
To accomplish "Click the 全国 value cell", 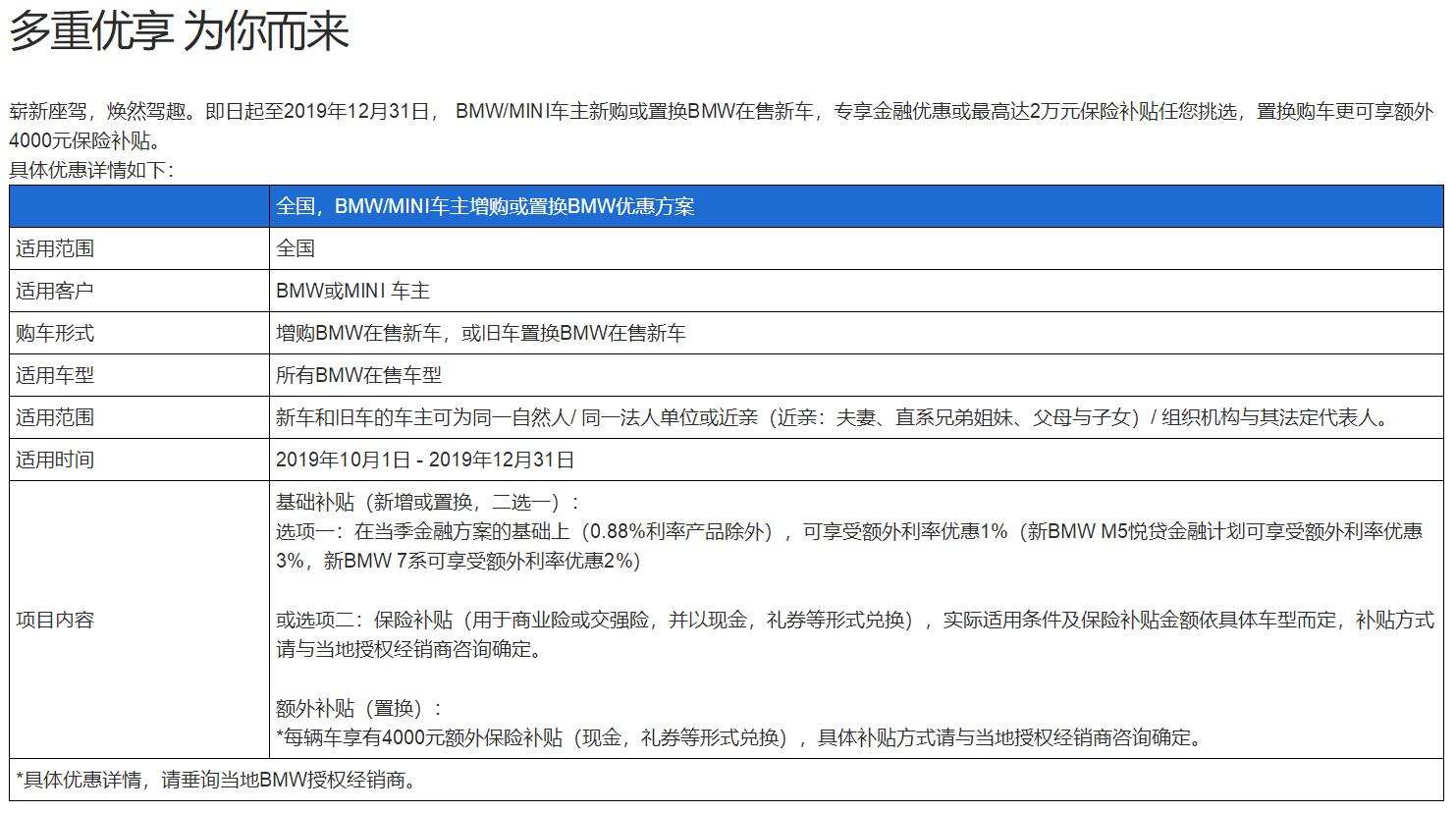I will [296, 248].
